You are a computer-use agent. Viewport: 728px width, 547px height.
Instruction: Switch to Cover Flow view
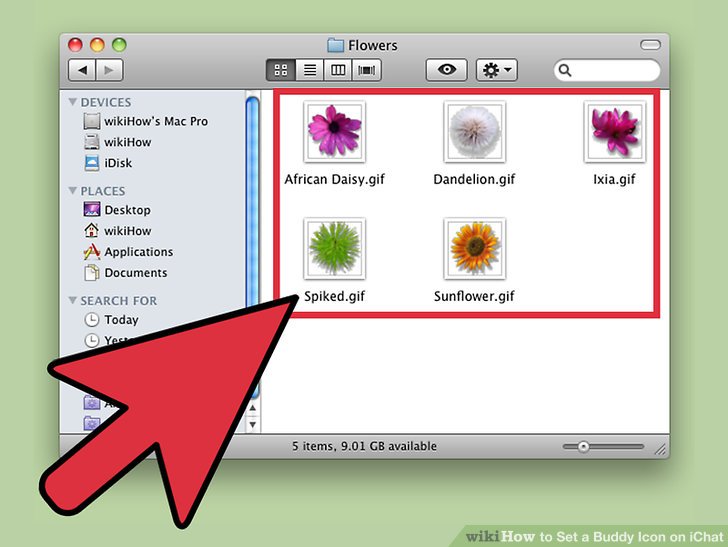(367, 70)
